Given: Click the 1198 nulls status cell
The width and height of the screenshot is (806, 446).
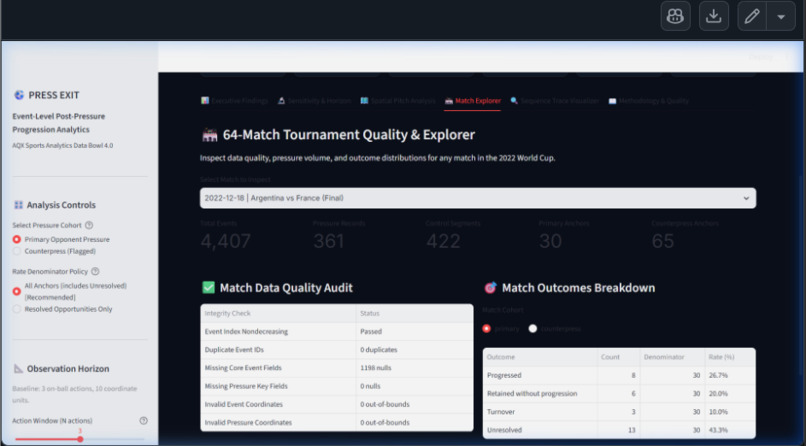Looking at the screenshot, I should coord(414,368).
